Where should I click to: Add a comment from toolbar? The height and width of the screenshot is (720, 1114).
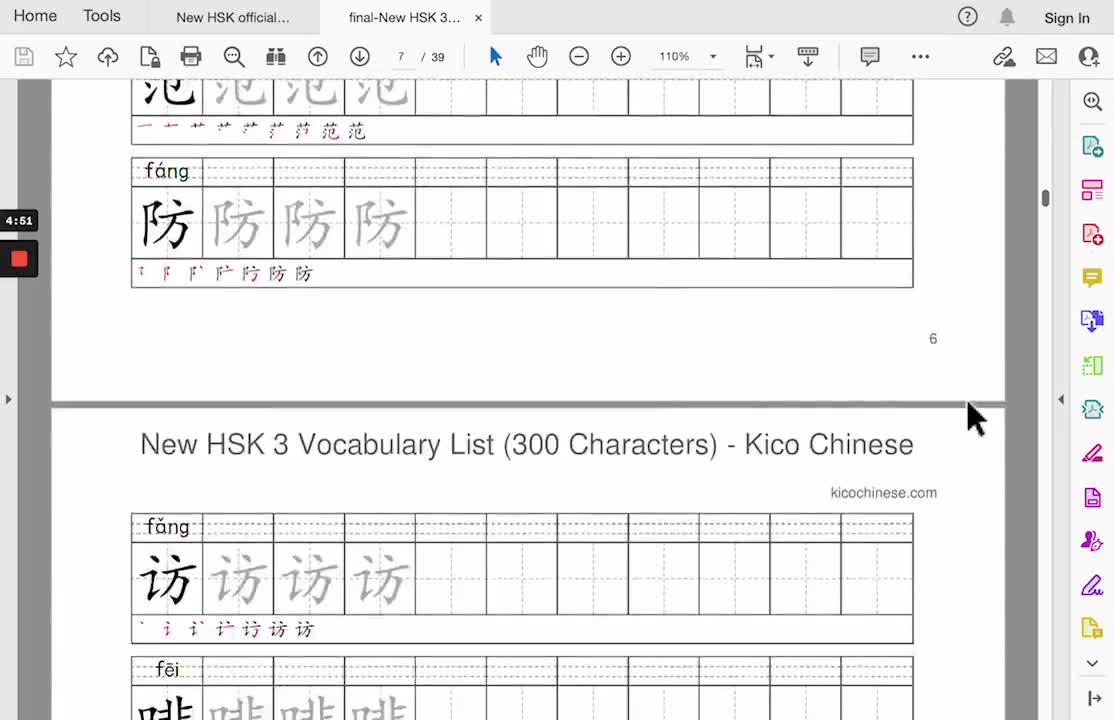(x=870, y=56)
